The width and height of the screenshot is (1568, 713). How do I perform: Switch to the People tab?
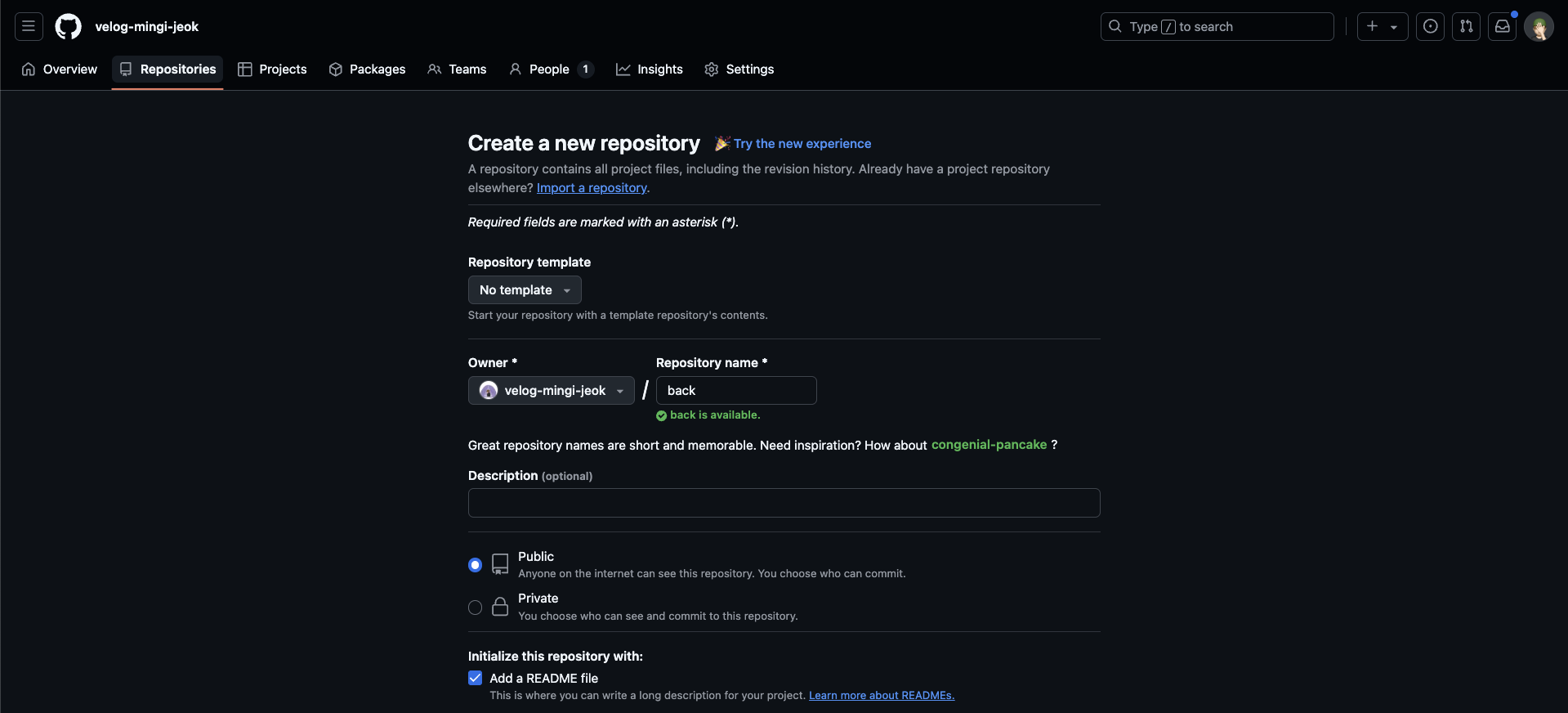551,70
